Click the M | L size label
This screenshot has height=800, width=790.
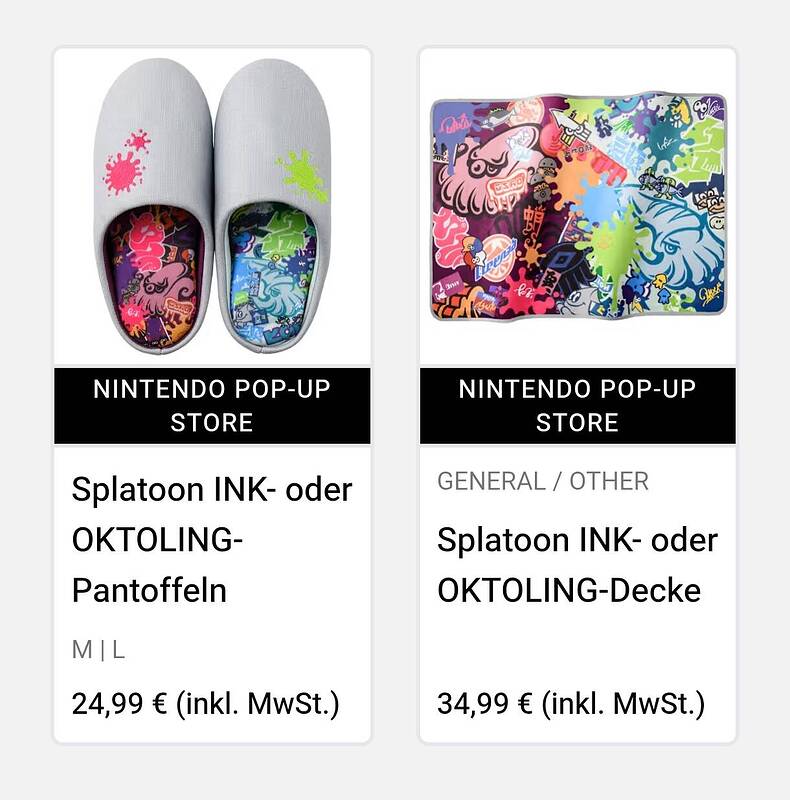(98, 650)
